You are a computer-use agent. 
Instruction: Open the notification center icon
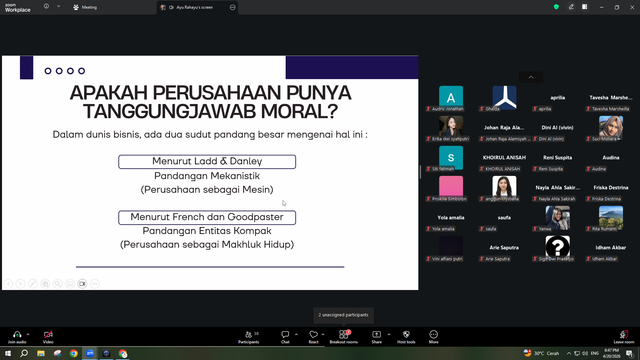(629, 353)
